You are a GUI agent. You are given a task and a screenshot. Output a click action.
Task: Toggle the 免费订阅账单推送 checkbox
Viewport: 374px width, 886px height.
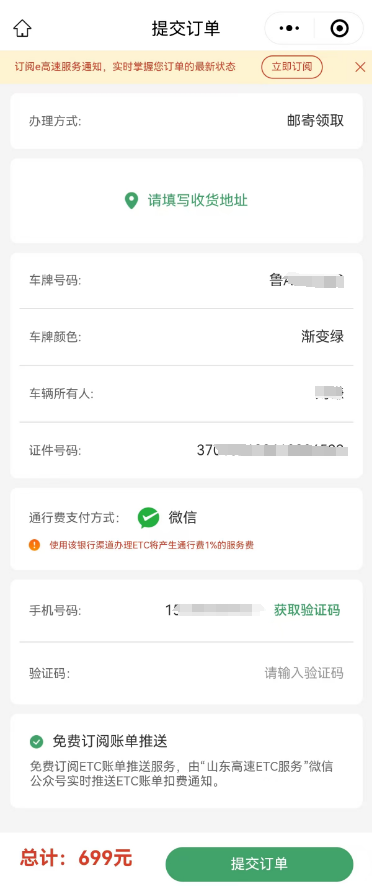click(x=37, y=741)
